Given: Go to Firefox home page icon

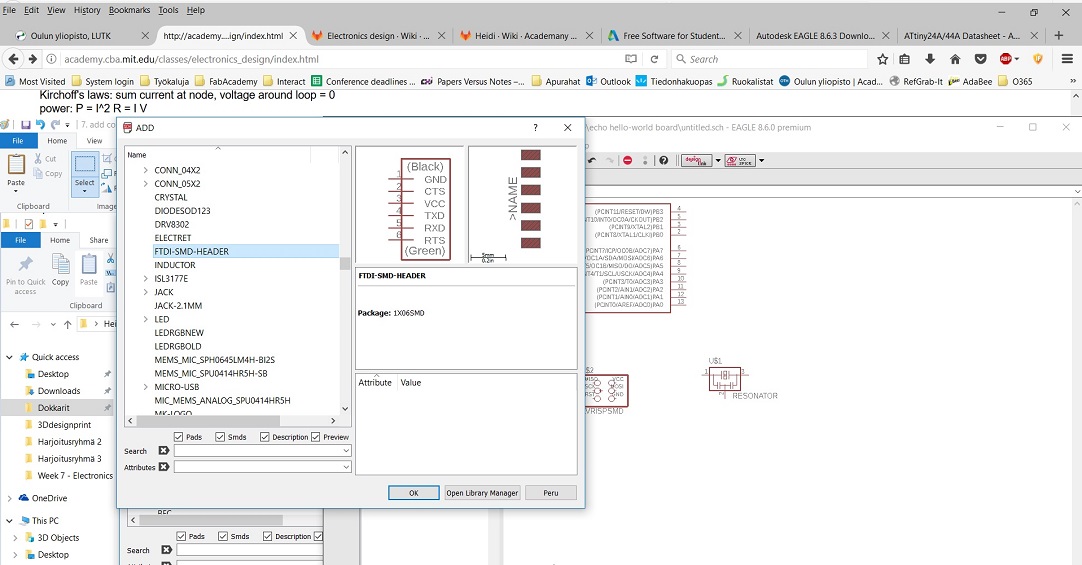Looking at the screenshot, I should [955, 59].
